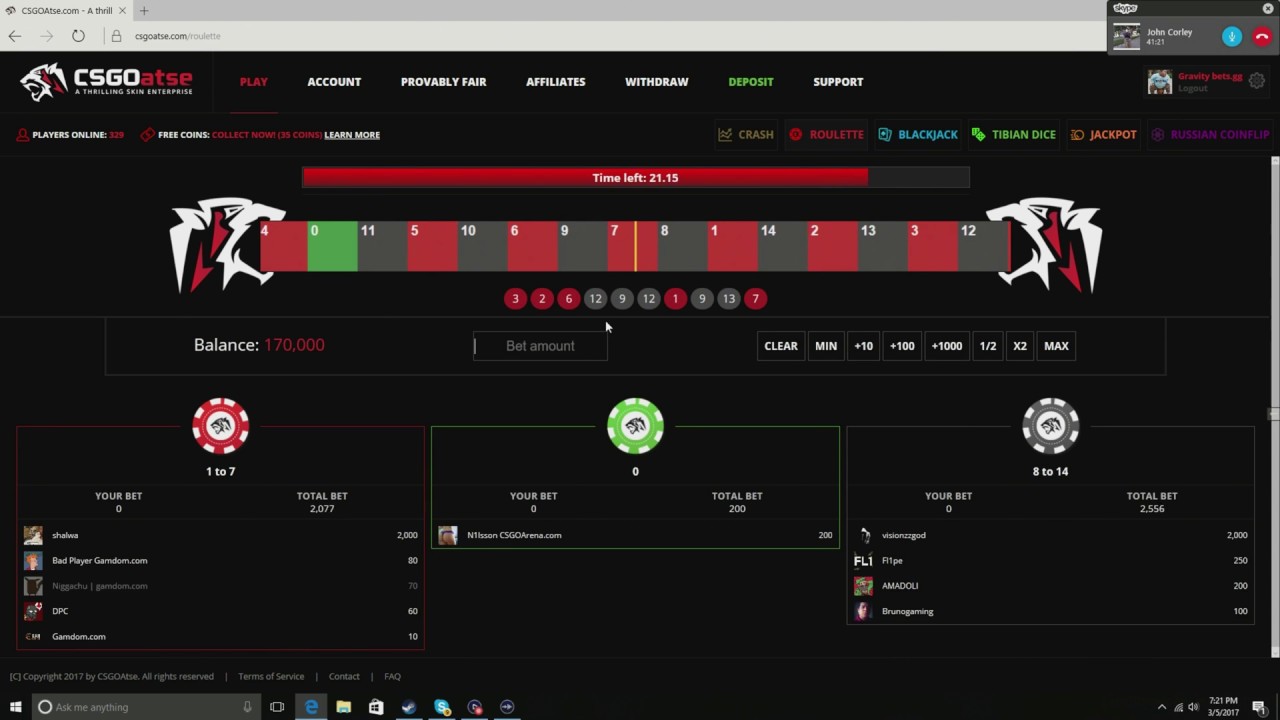Mute microphone in Skype call popup
This screenshot has width=1280, height=720.
point(1232,36)
